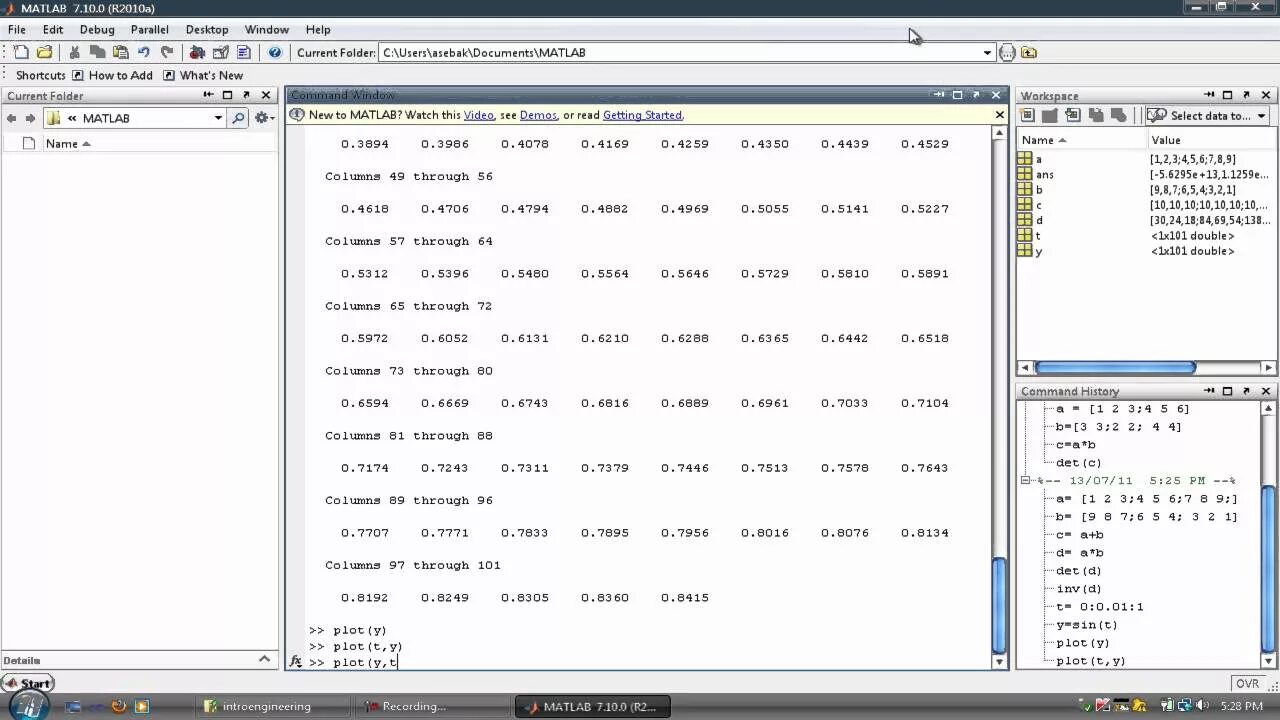This screenshot has height=720, width=1280.
Task: Click the Video link in info bar
Action: pos(478,115)
